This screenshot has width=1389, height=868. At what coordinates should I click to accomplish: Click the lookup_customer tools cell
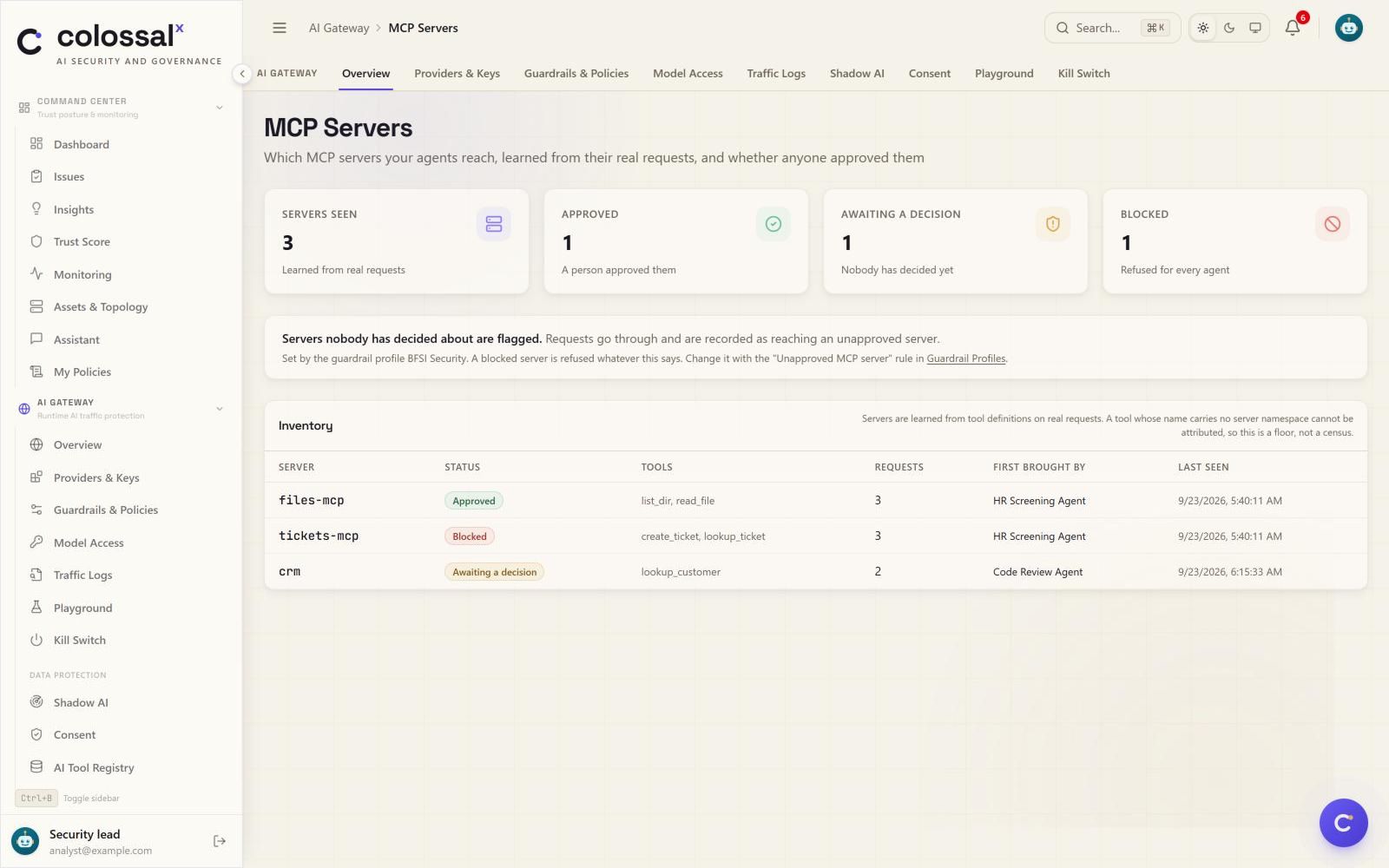pyautogui.click(x=681, y=572)
